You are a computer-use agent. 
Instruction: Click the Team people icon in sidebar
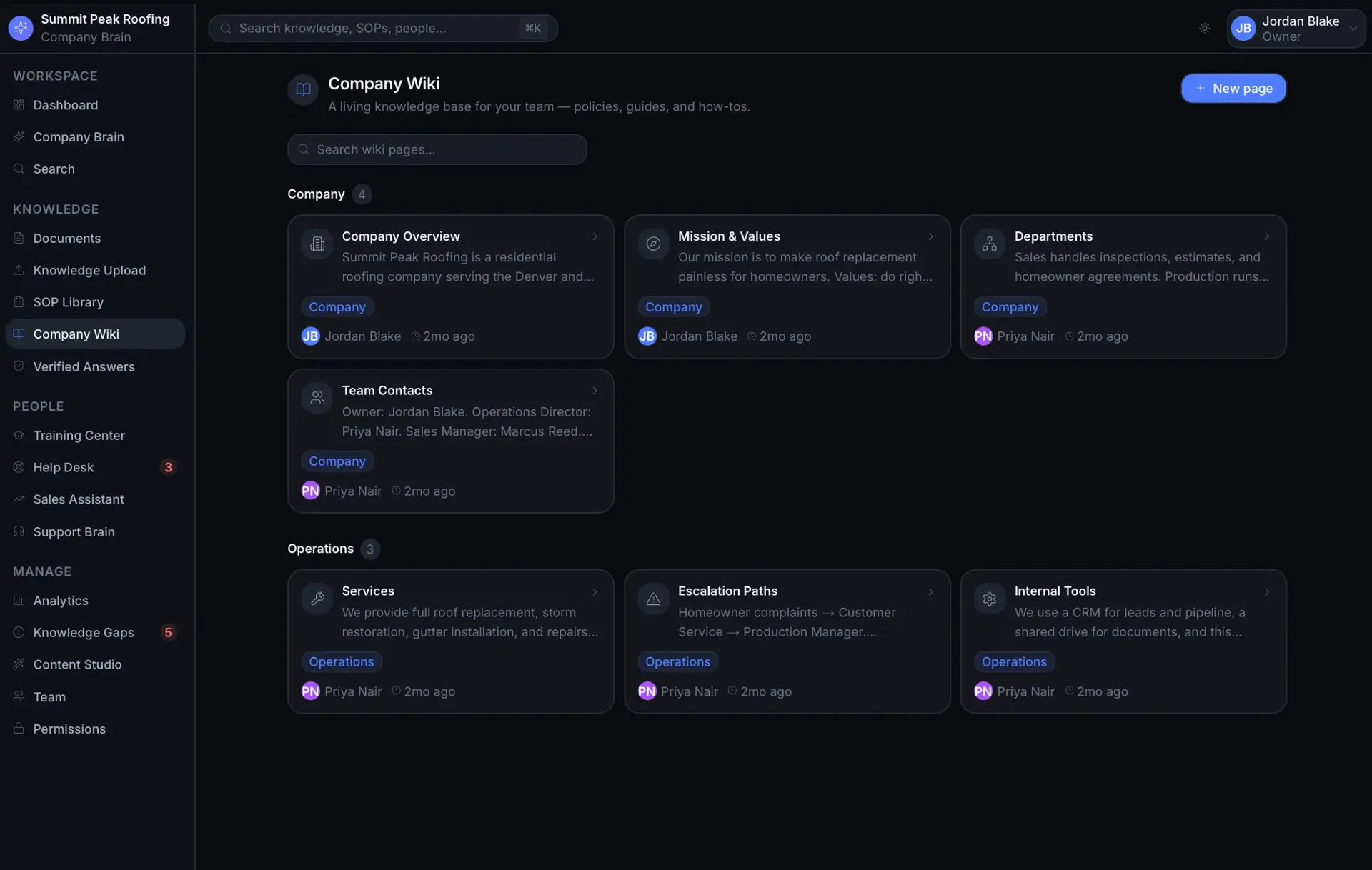coord(19,696)
